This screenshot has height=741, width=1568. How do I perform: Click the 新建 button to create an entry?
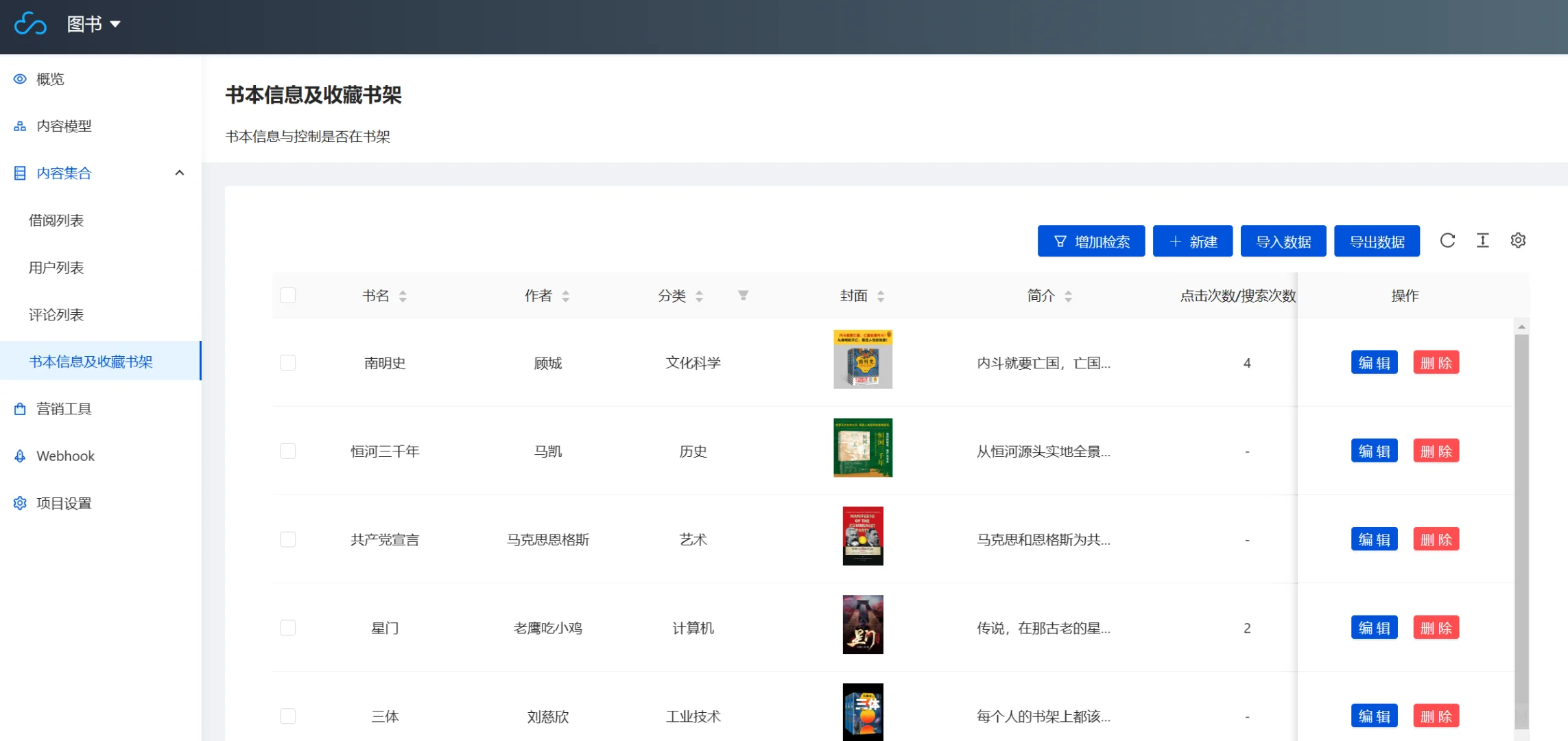pyautogui.click(x=1192, y=241)
